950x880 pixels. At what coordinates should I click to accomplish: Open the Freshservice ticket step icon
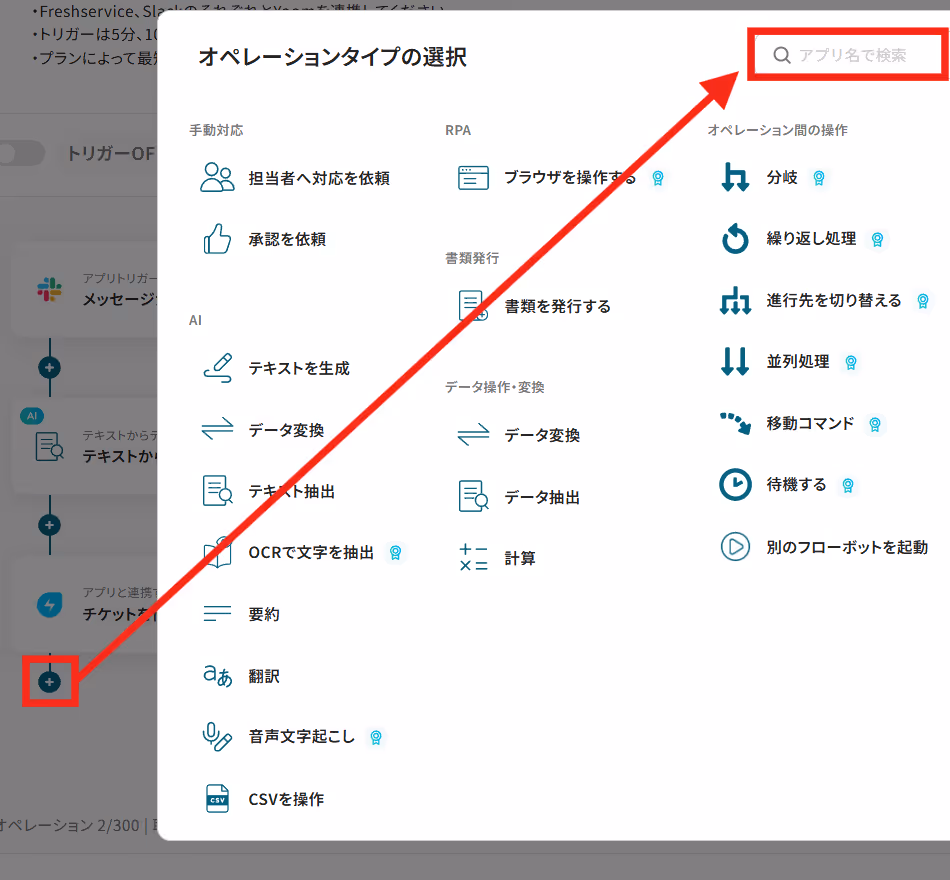click(50, 604)
